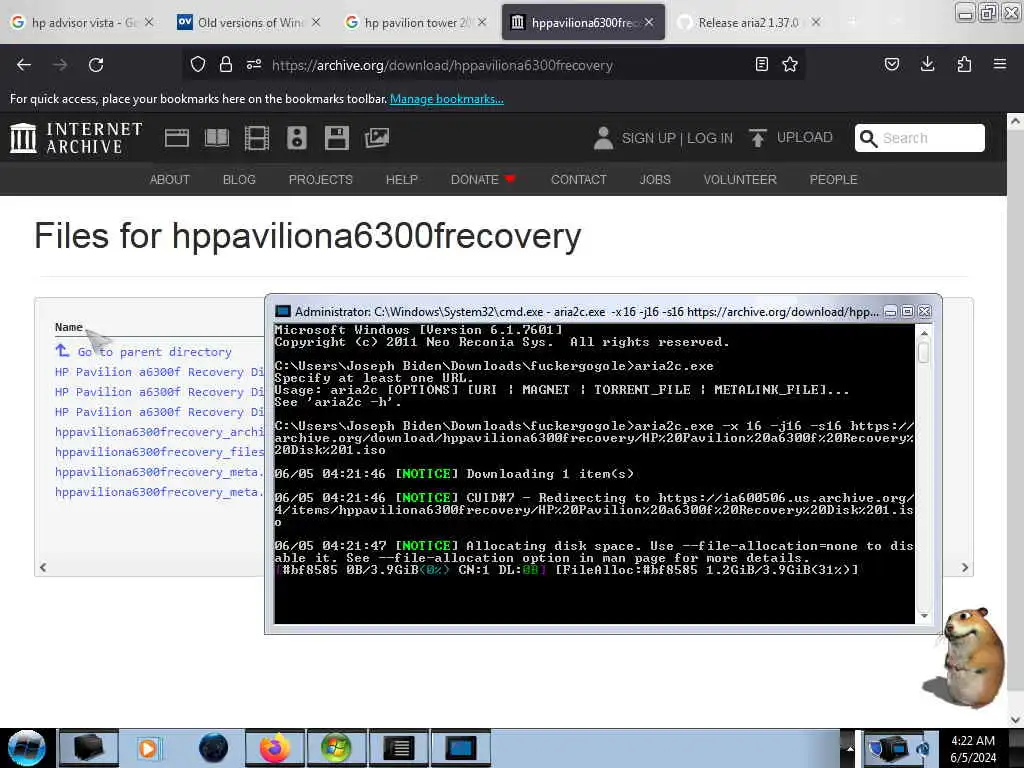Click the site security padlock icon

pyautogui.click(x=225, y=65)
